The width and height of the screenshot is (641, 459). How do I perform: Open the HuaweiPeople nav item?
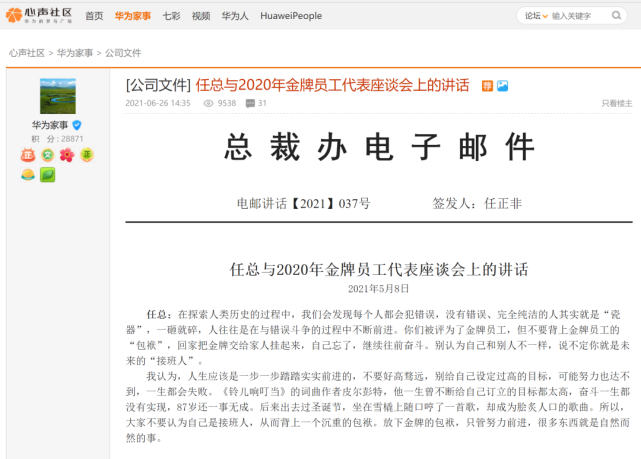(291, 16)
